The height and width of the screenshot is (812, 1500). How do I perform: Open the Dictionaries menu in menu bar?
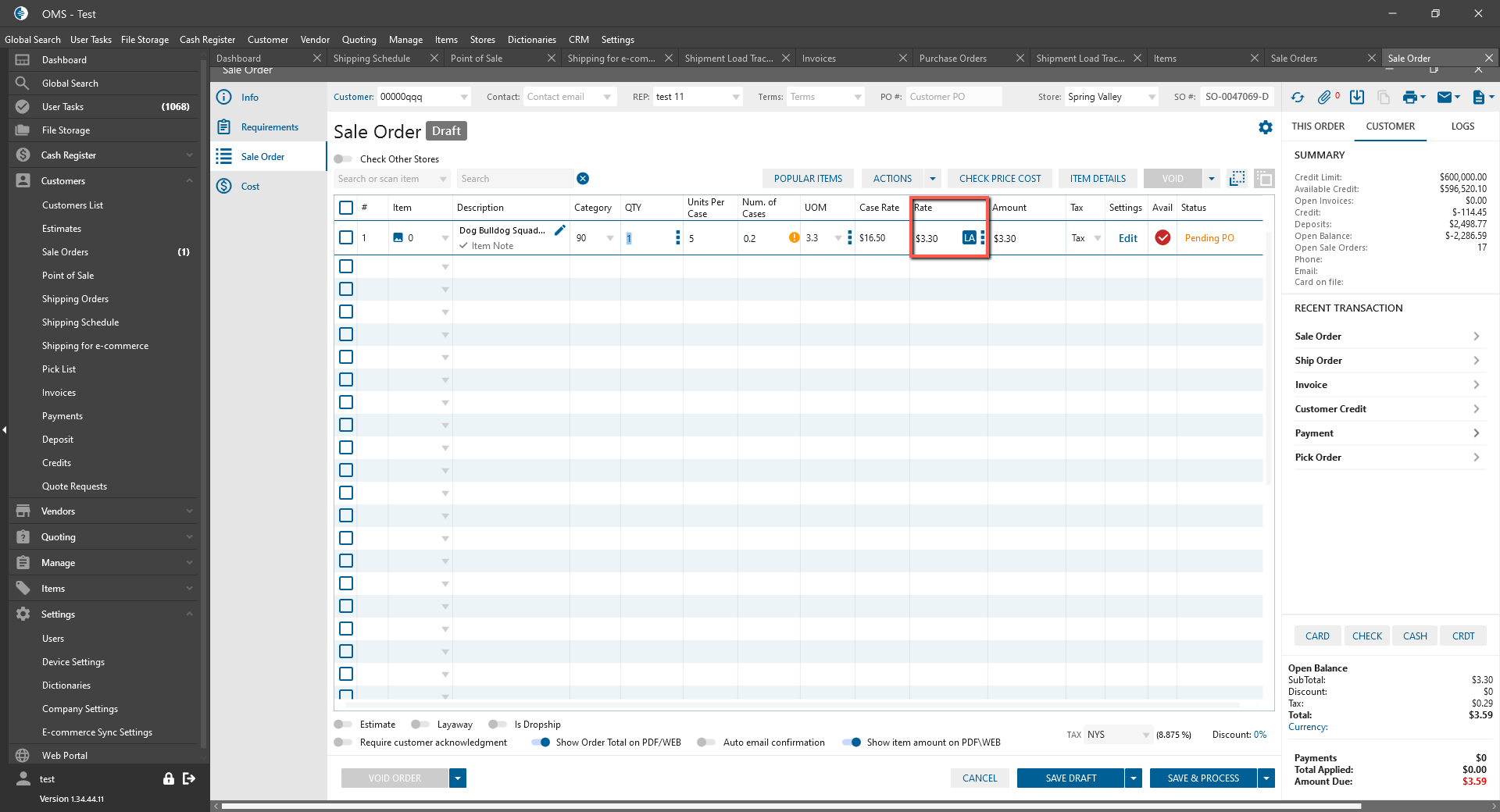point(531,40)
